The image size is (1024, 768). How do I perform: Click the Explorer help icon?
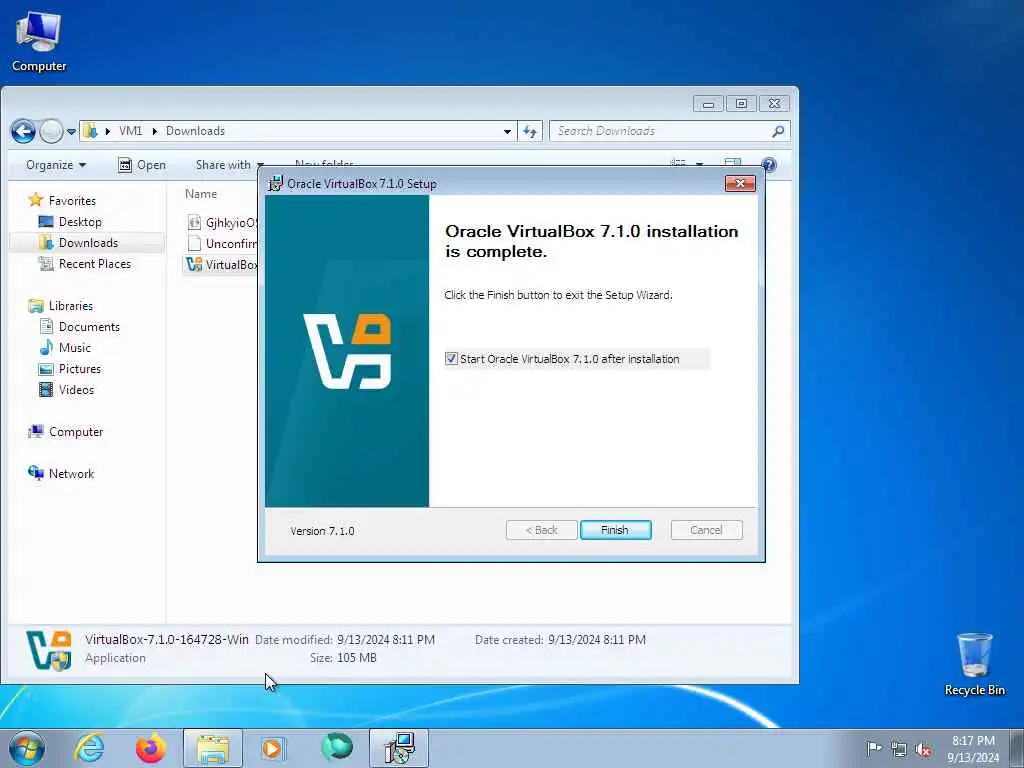[x=769, y=165]
